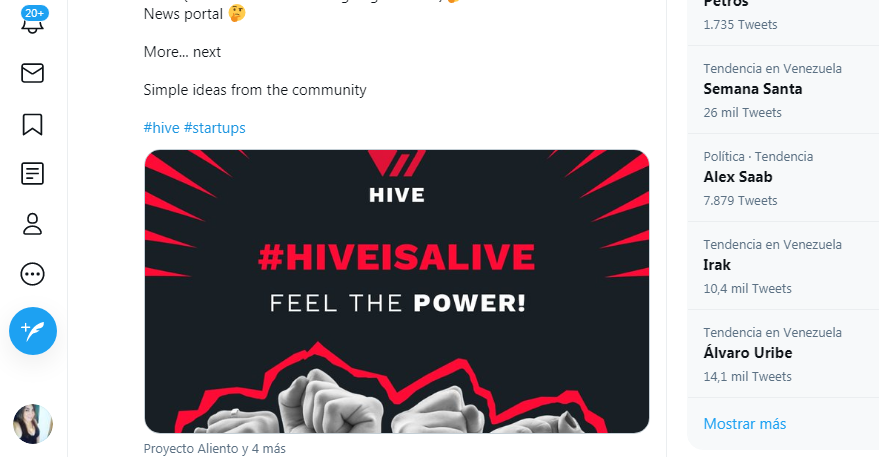The width and height of the screenshot is (879, 457).
Task: Open the #startups hashtag link
Action: [x=215, y=128]
